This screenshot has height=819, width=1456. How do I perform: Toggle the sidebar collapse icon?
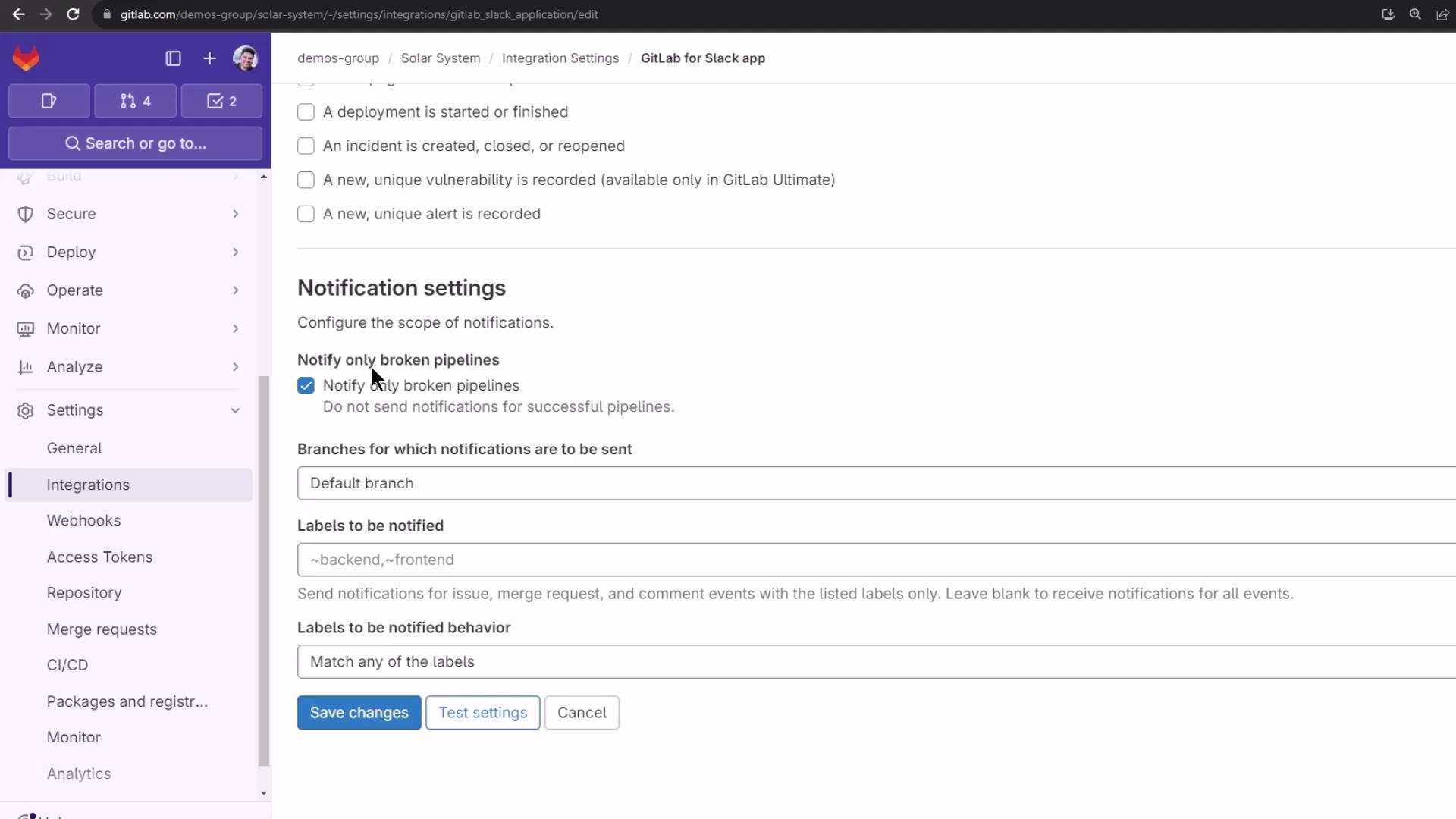point(173,58)
